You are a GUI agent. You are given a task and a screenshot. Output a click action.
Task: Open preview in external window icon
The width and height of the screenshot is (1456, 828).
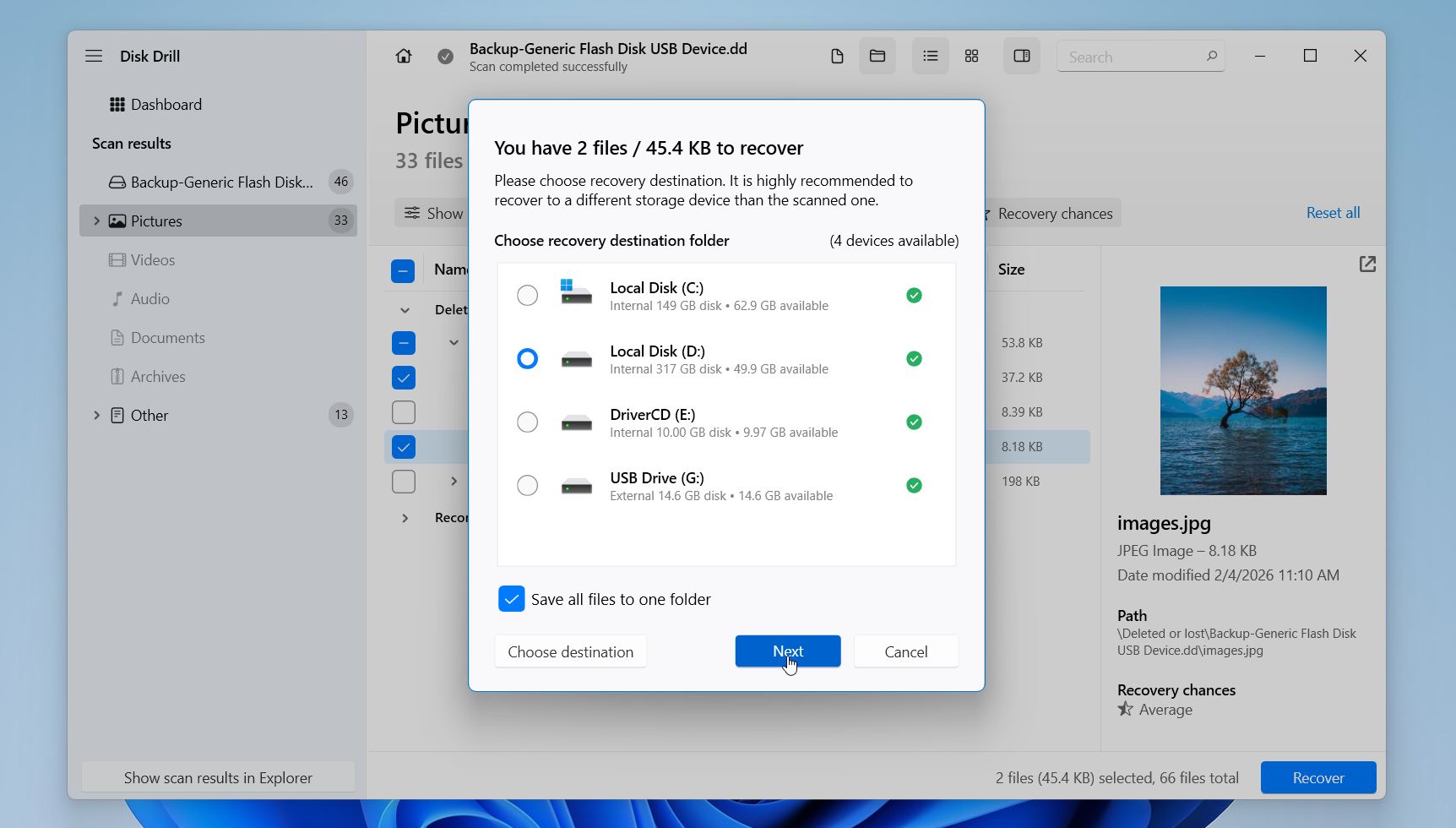coord(1367,264)
